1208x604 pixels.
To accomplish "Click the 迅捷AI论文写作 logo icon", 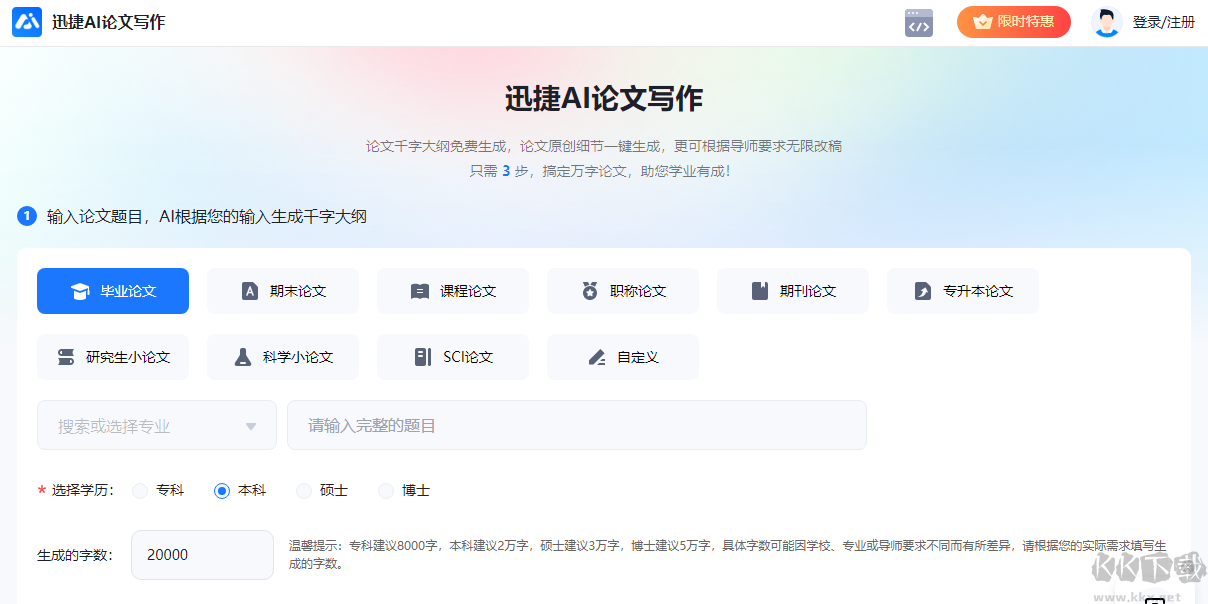I will pos(27,22).
